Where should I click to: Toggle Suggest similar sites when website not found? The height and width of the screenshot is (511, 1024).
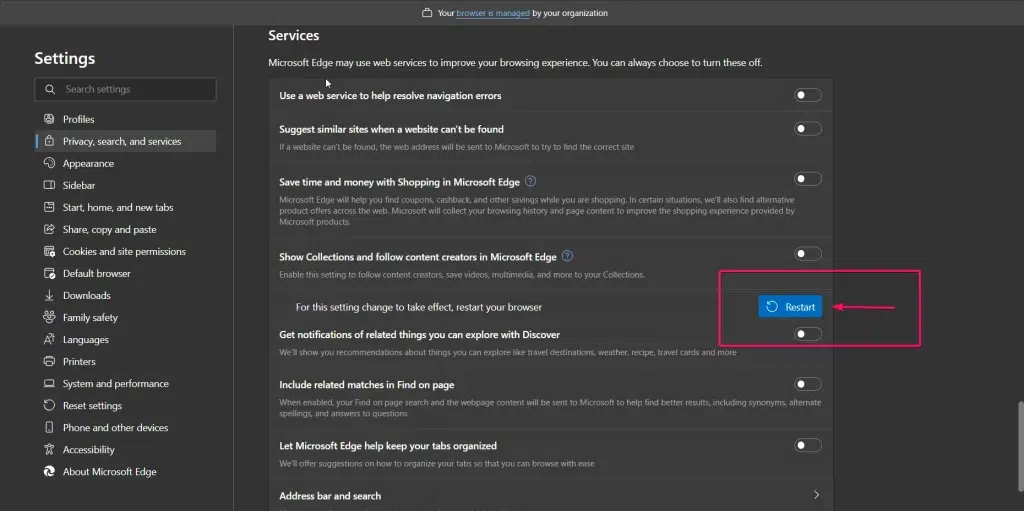(808, 129)
